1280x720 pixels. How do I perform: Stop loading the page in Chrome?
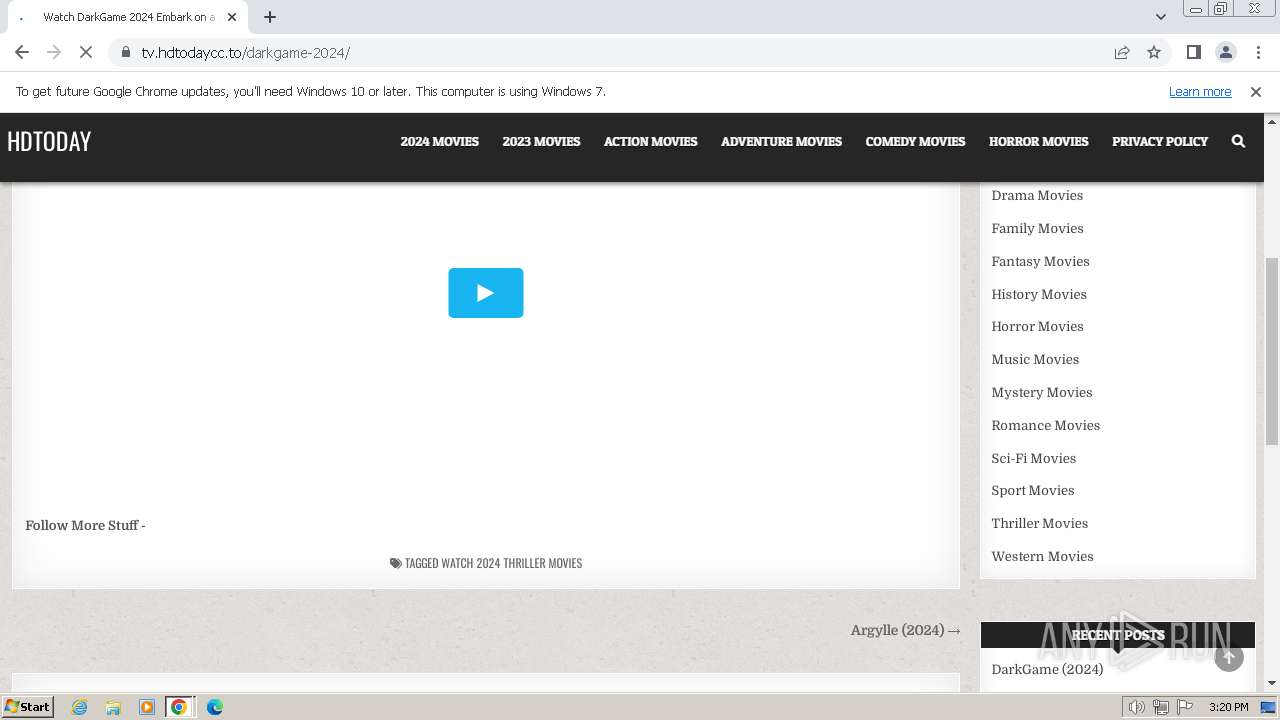pos(86,52)
